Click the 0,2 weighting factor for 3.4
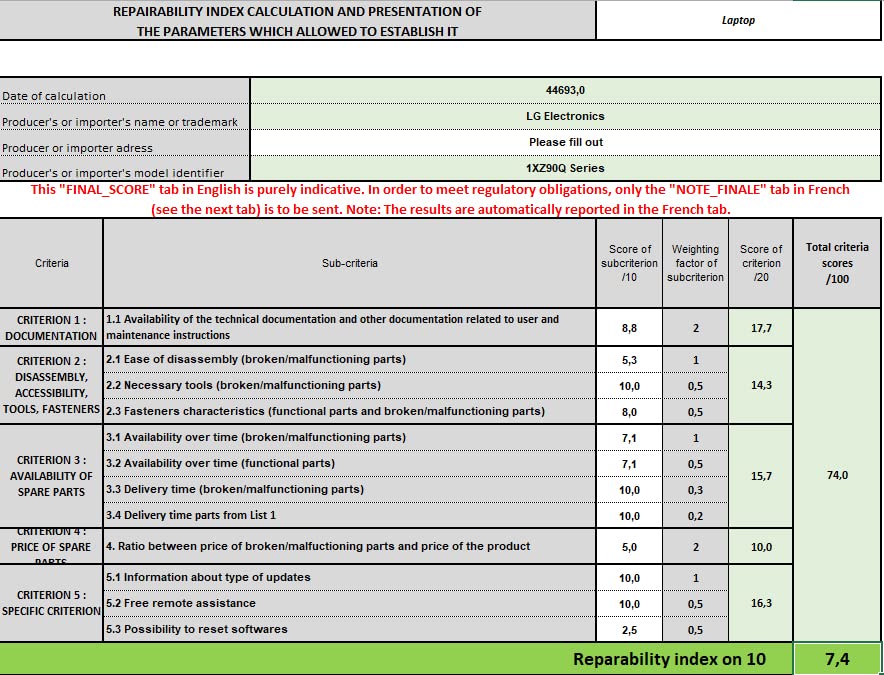Image resolution: width=884 pixels, height=675 pixels. pos(695,516)
